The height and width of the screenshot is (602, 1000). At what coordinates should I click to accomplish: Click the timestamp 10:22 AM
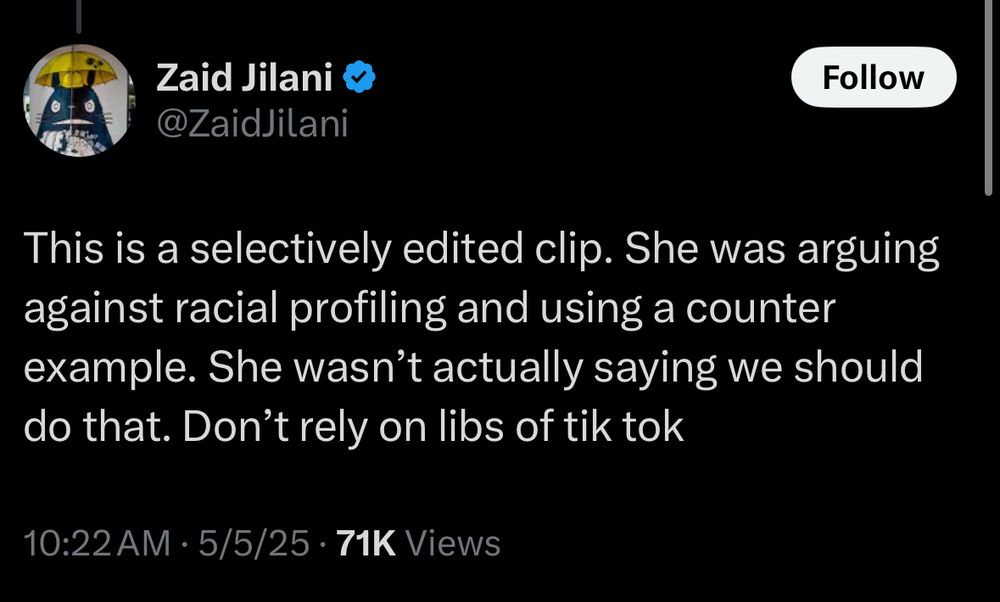pyautogui.click(x=95, y=545)
